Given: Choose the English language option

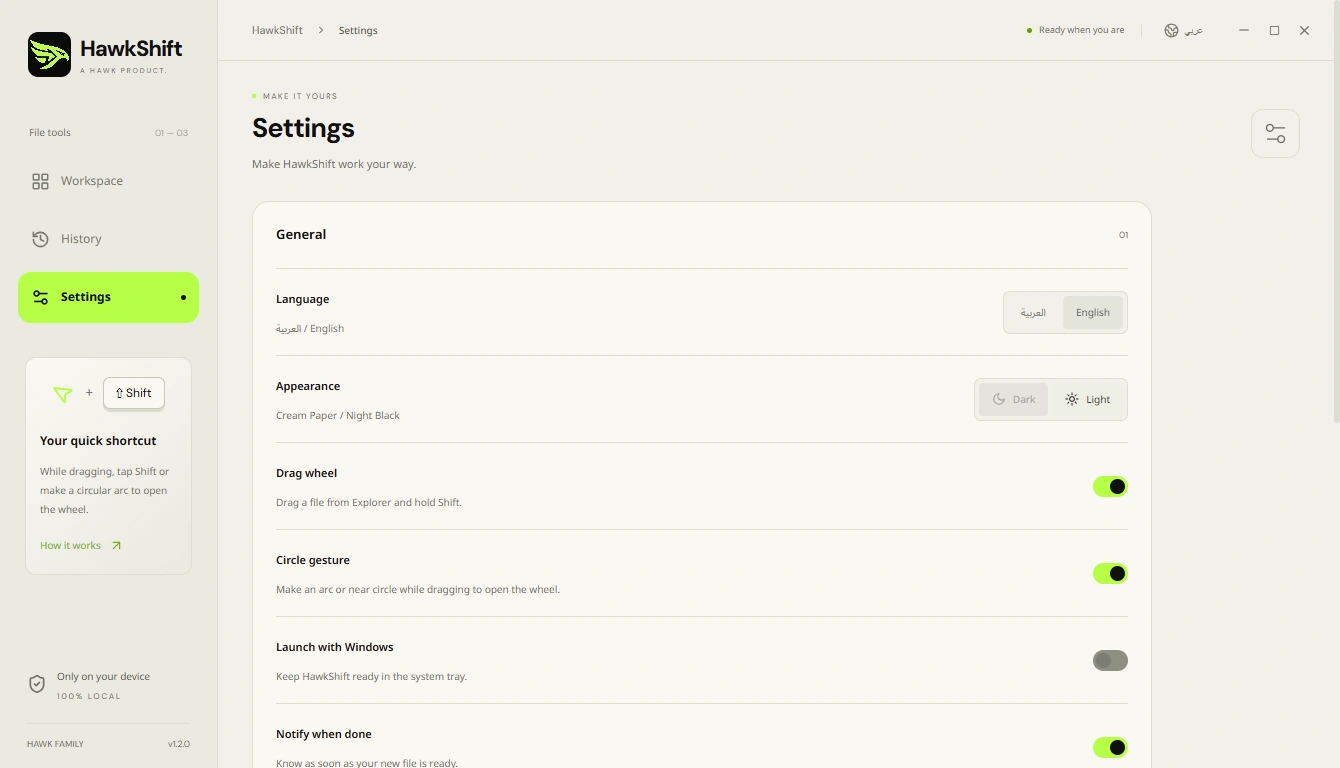Looking at the screenshot, I should point(1093,313).
